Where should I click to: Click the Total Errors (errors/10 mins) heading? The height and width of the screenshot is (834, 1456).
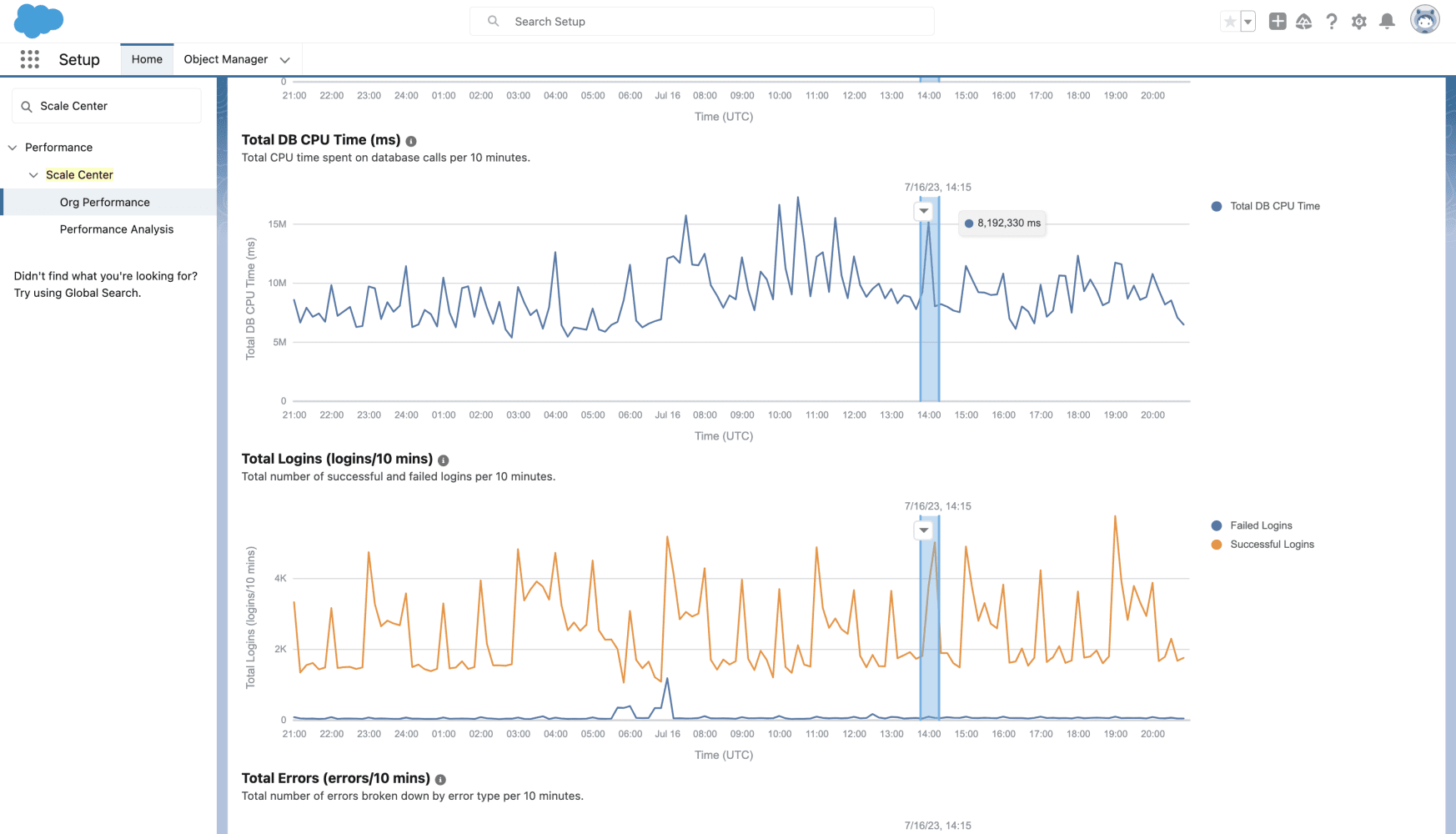coord(336,779)
